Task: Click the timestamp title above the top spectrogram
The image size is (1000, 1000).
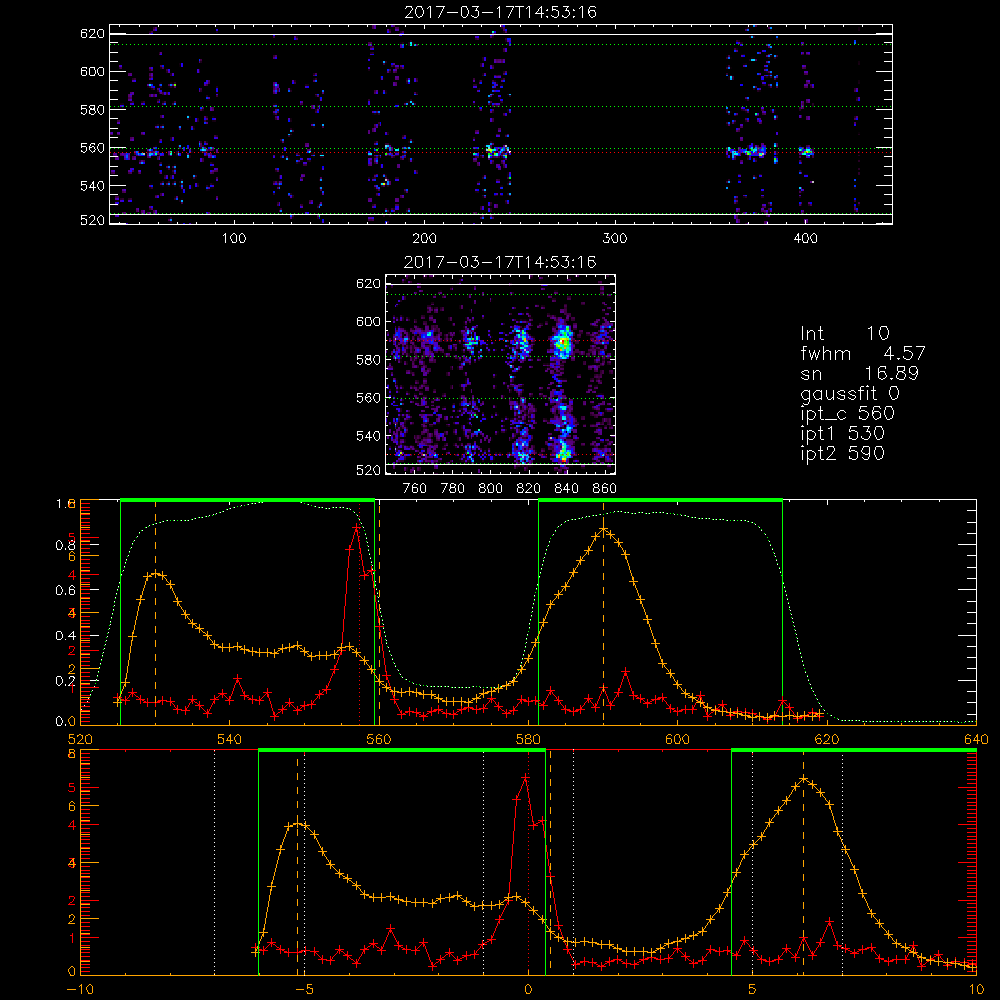Action: [x=500, y=12]
